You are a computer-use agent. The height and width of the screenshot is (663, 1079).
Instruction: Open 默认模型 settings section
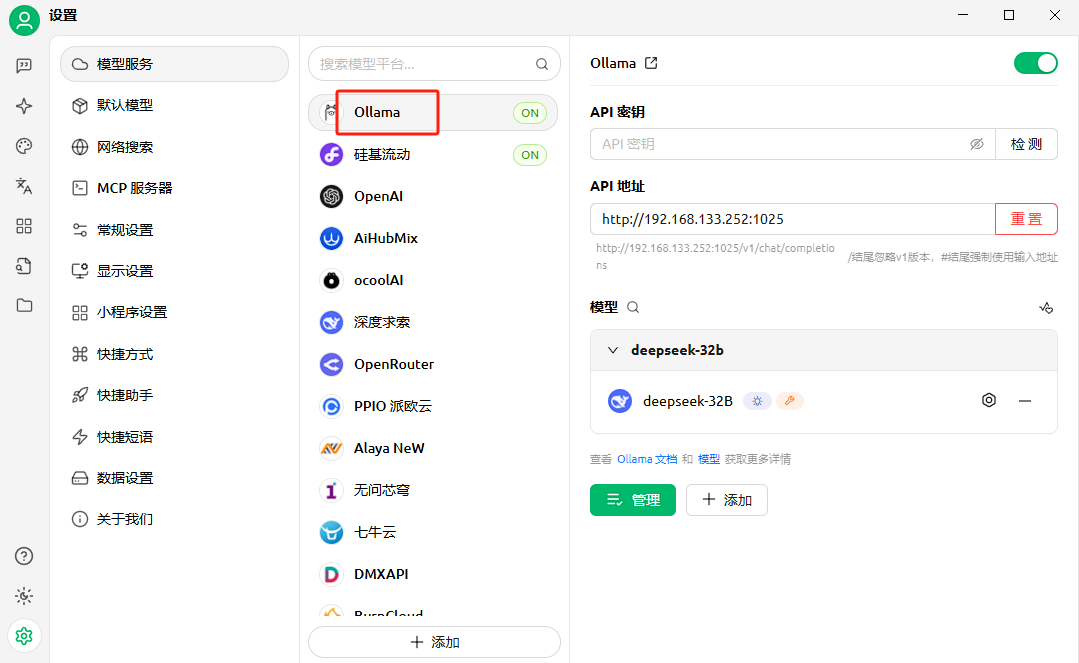point(174,105)
